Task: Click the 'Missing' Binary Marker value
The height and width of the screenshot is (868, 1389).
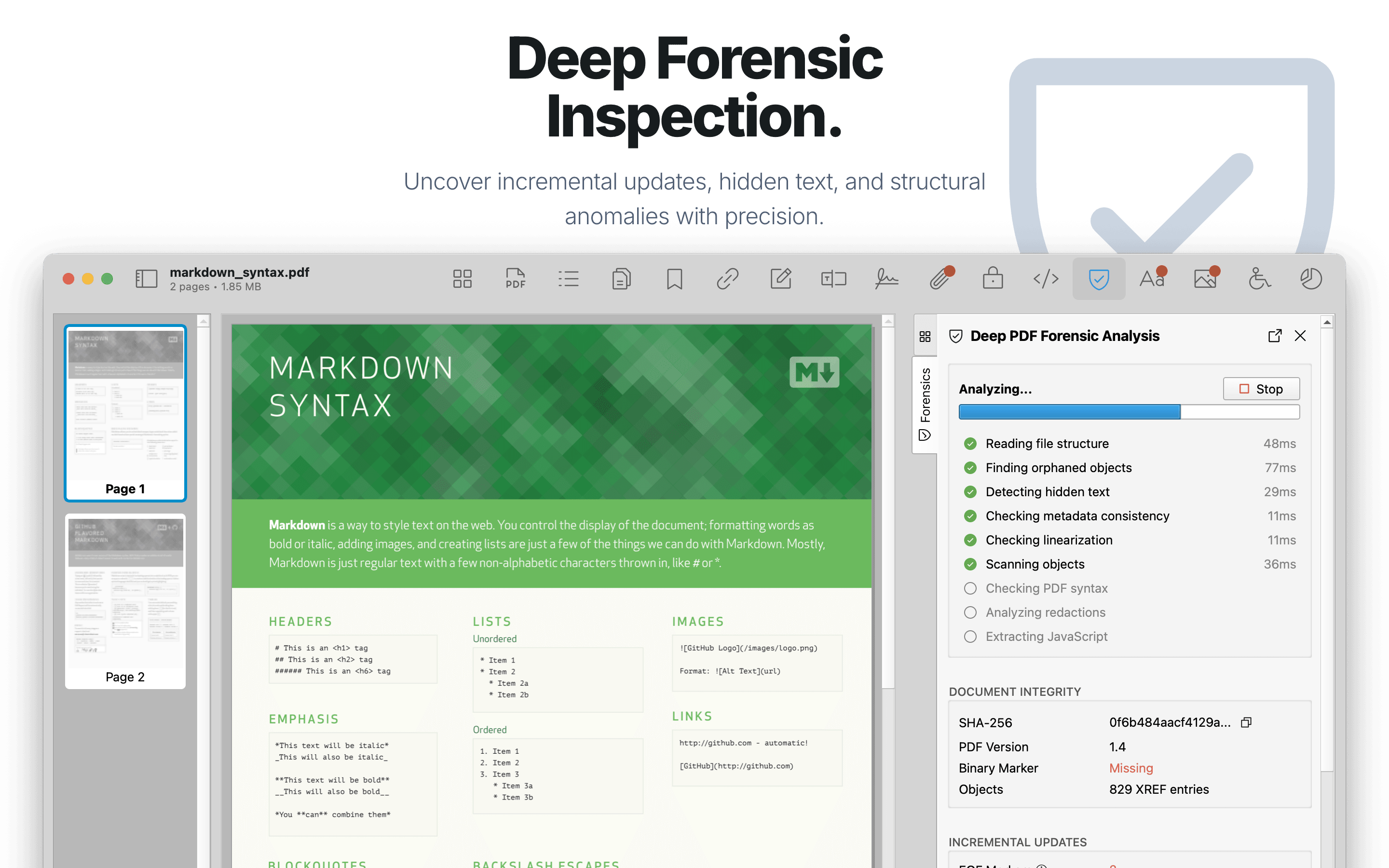Action: [1130, 768]
